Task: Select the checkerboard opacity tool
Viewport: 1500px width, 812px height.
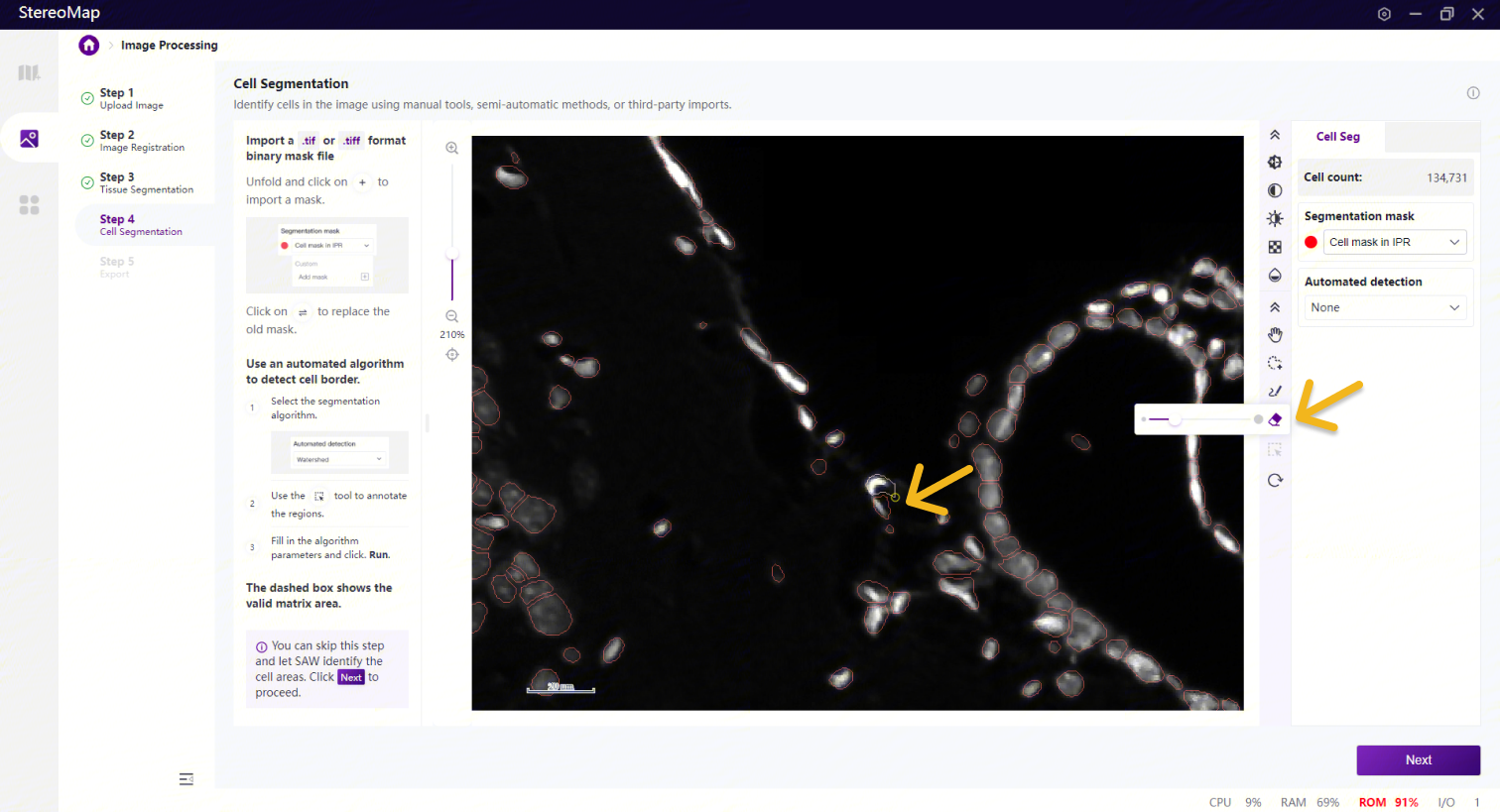Action: (1275, 247)
